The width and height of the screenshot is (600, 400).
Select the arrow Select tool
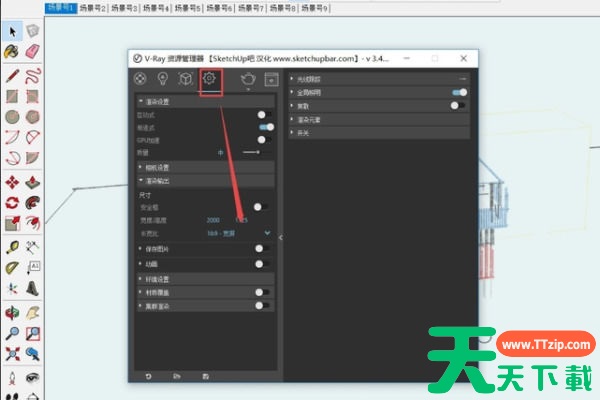pos(12,31)
